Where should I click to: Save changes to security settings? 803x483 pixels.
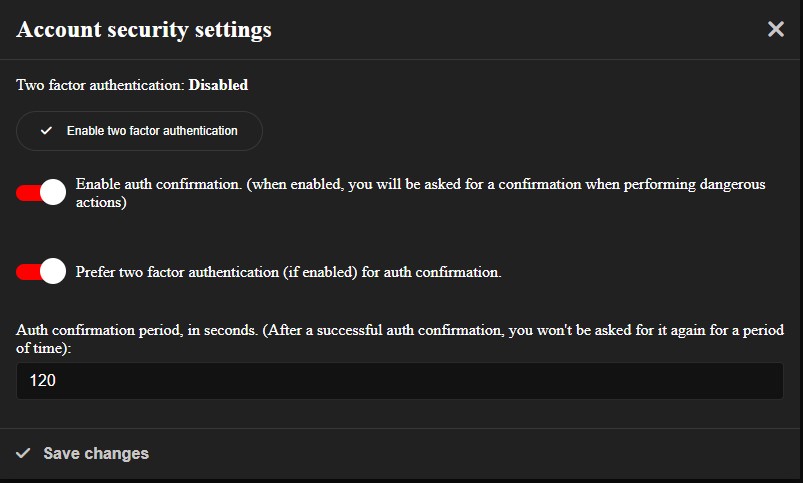tap(82, 453)
